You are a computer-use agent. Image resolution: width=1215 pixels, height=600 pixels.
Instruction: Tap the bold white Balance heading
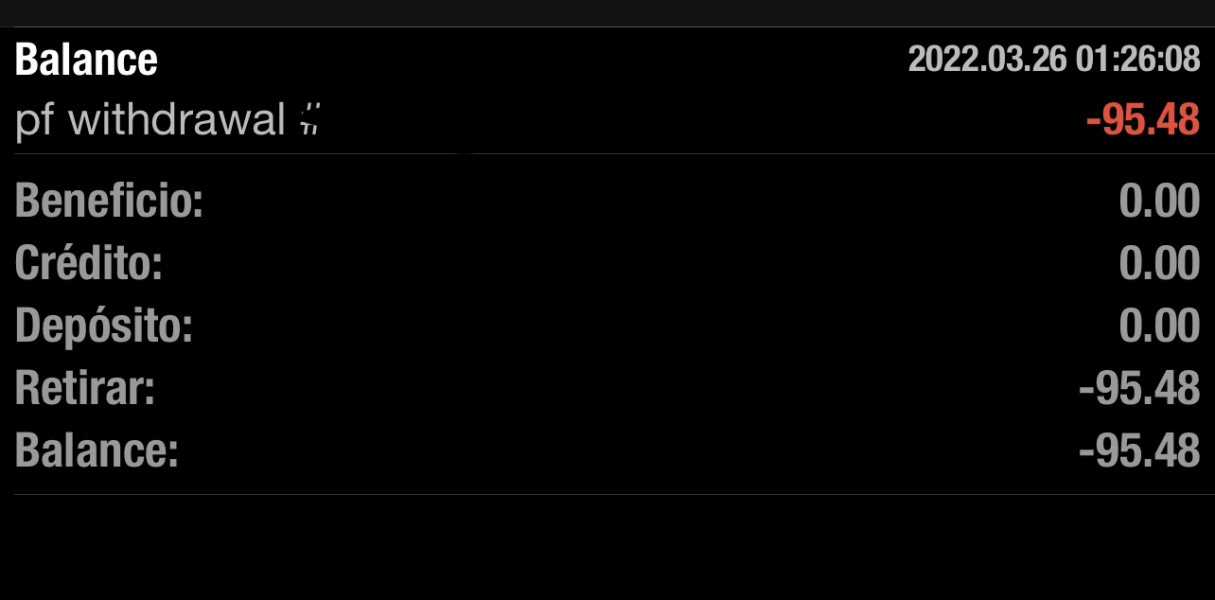(86, 61)
